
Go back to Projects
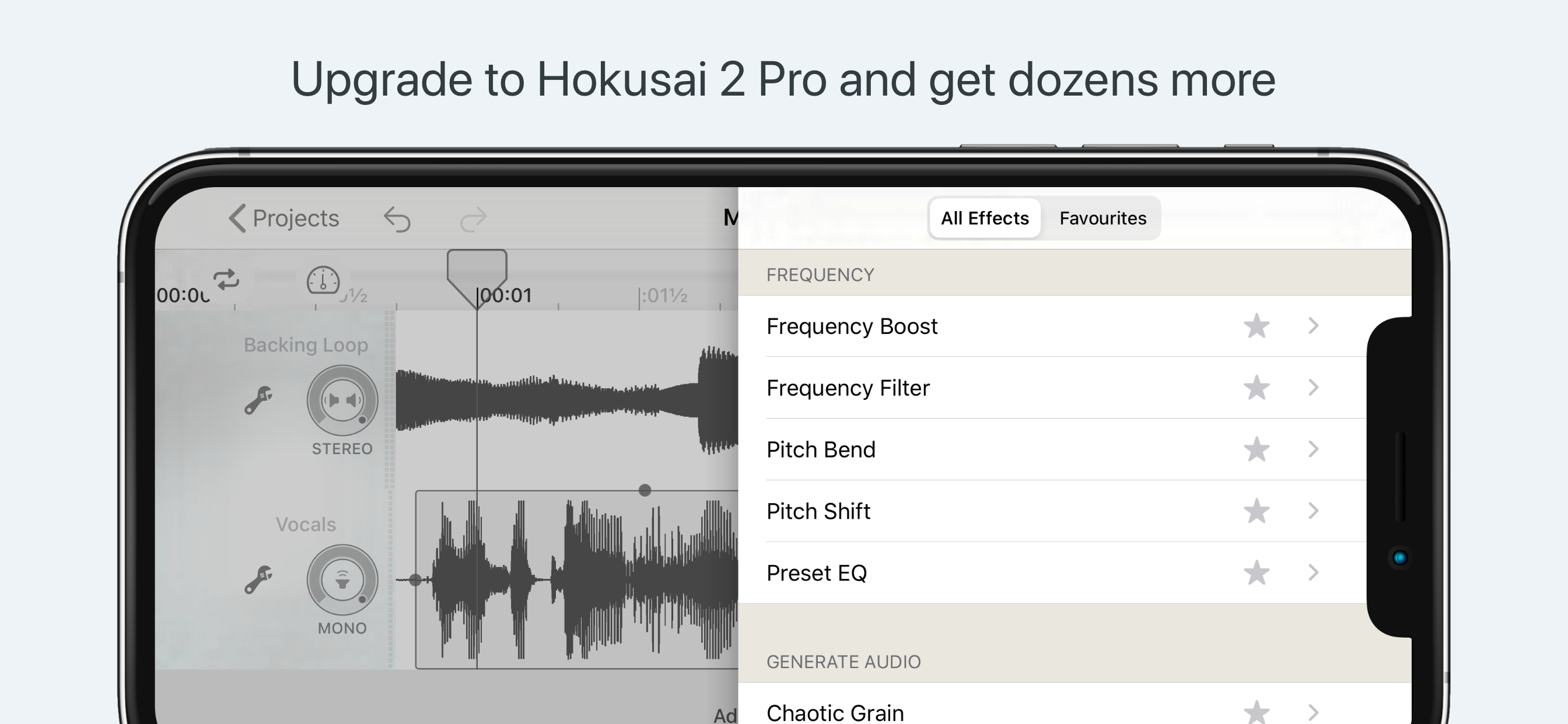click(283, 218)
